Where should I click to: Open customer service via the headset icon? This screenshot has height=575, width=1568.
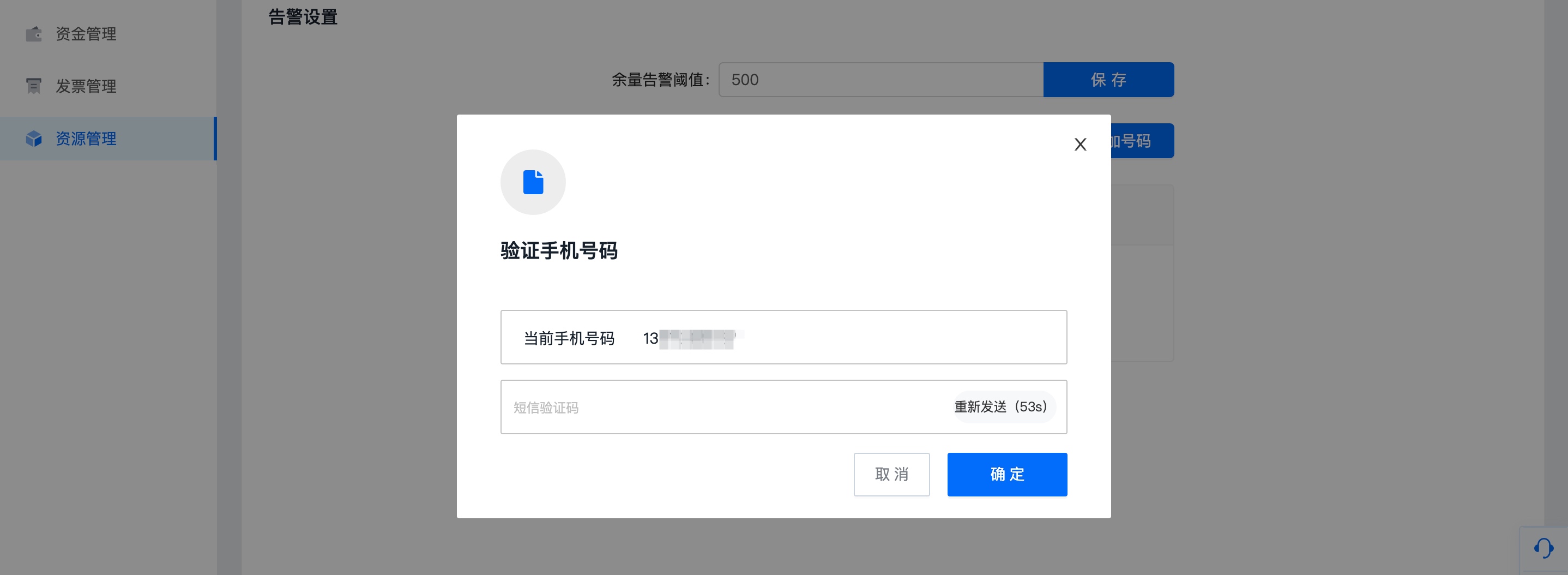pos(1543,548)
